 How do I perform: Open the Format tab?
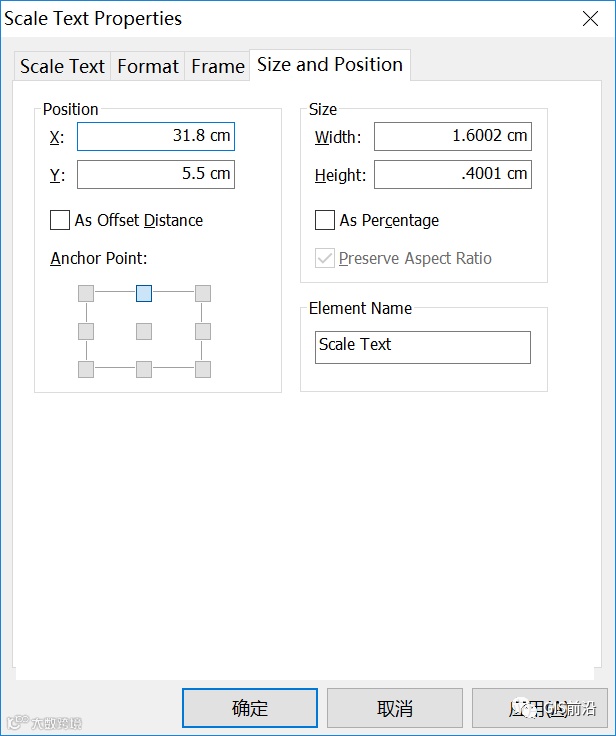coord(148,66)
